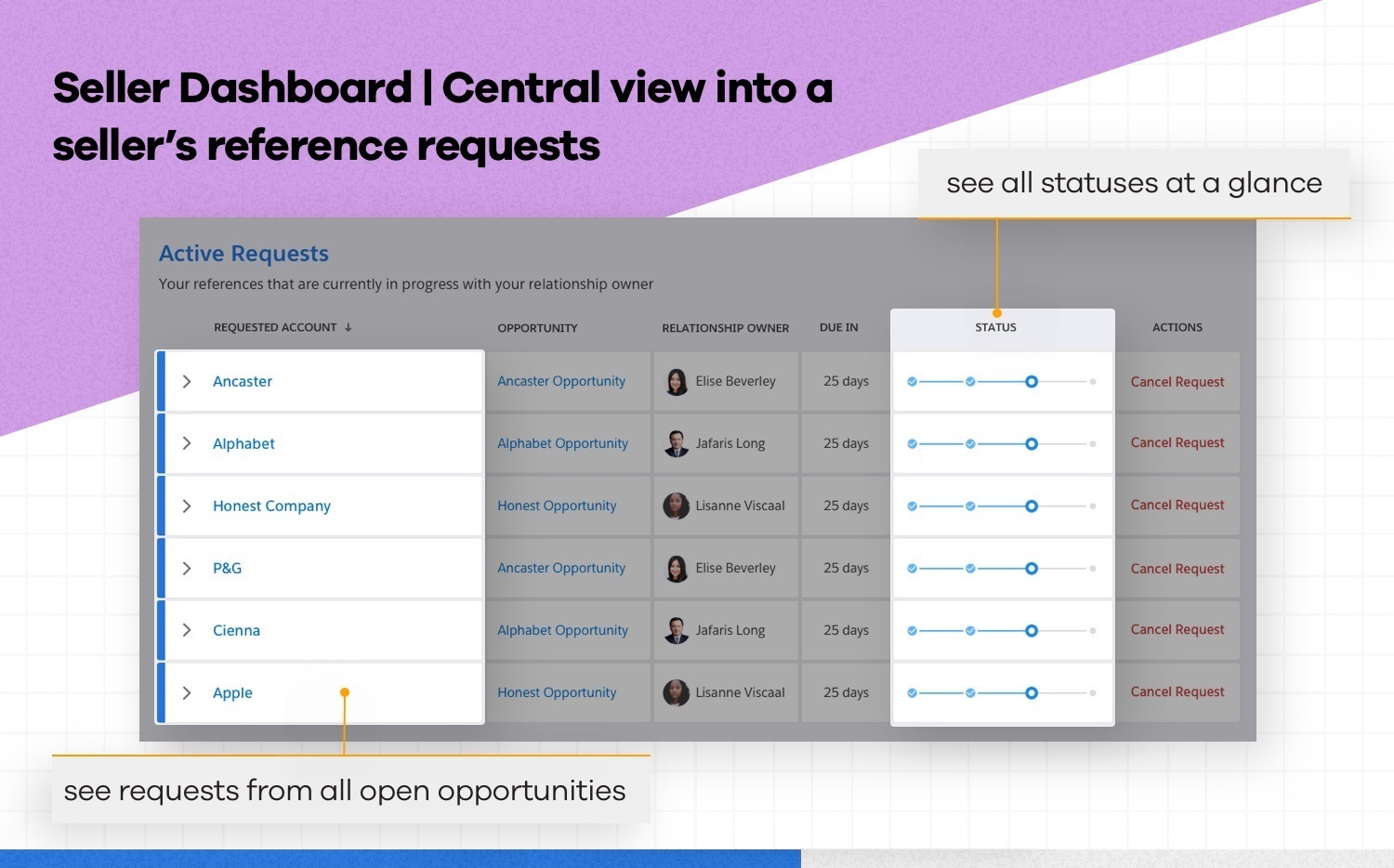The height and width of the screenshot is (868, 1394).
Task: Click the Relationship Owner column header
Action: click(x=725, y=328)
